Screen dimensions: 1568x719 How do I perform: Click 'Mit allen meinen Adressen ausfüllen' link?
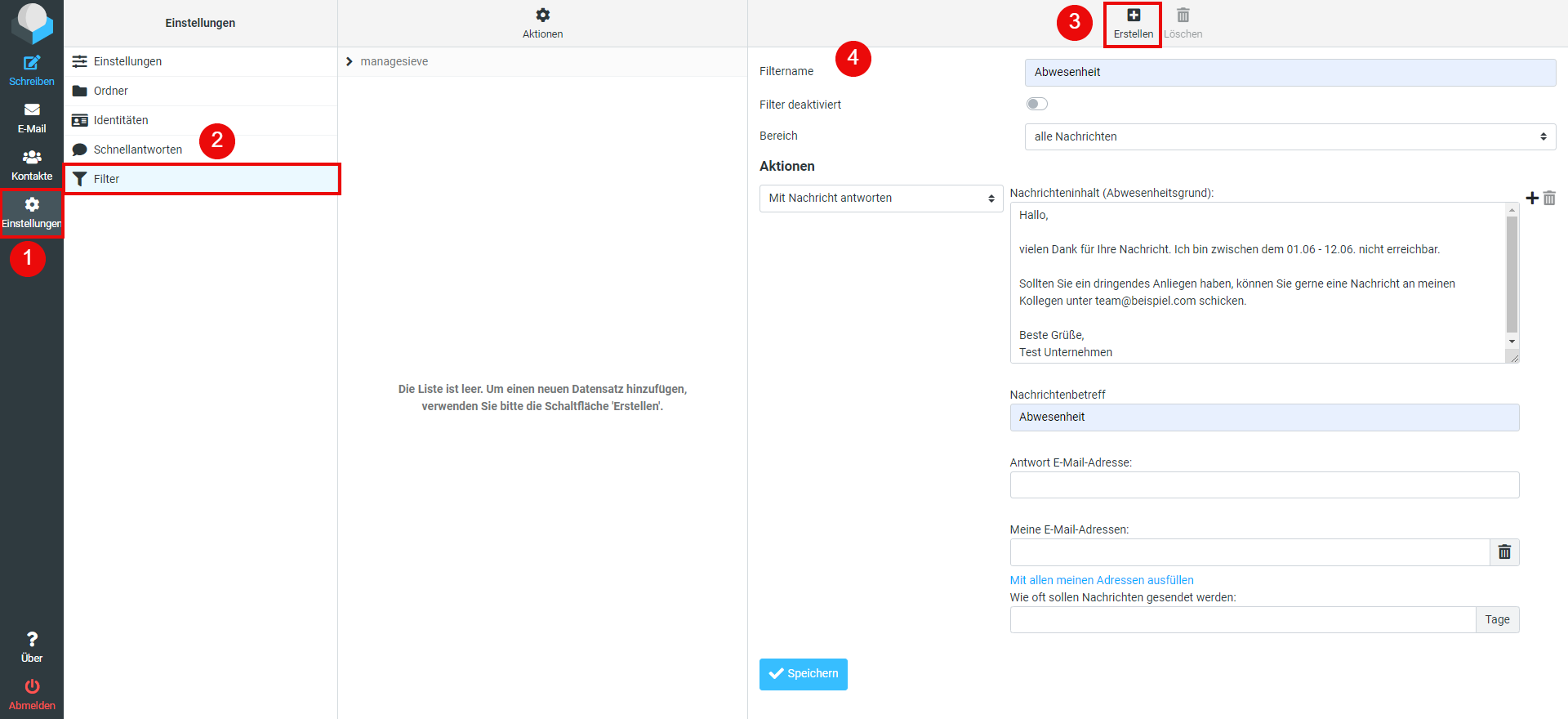pos(1101,580)
